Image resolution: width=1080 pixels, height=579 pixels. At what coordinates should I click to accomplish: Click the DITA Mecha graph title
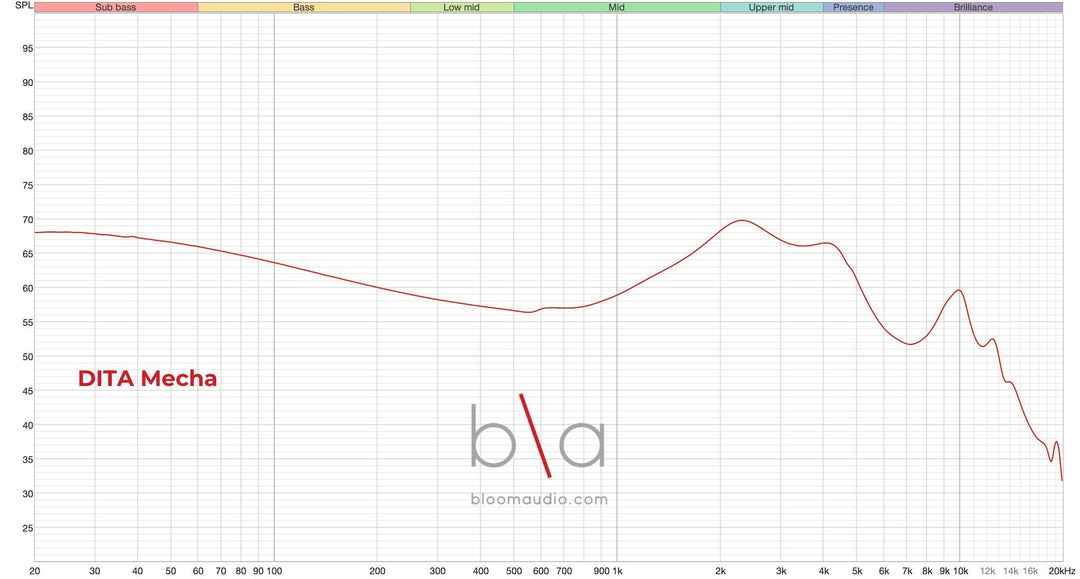147,378
